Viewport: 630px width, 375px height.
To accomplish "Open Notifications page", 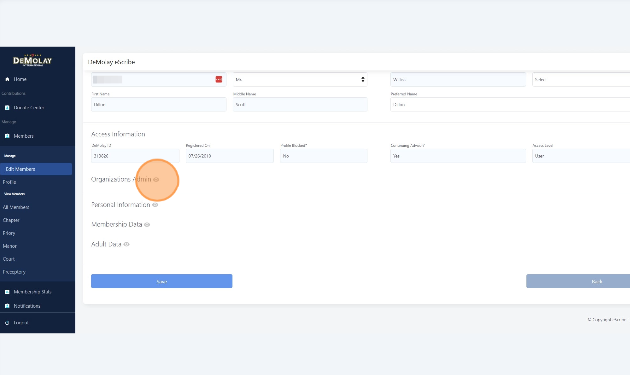I will click(x=27, y=306).
